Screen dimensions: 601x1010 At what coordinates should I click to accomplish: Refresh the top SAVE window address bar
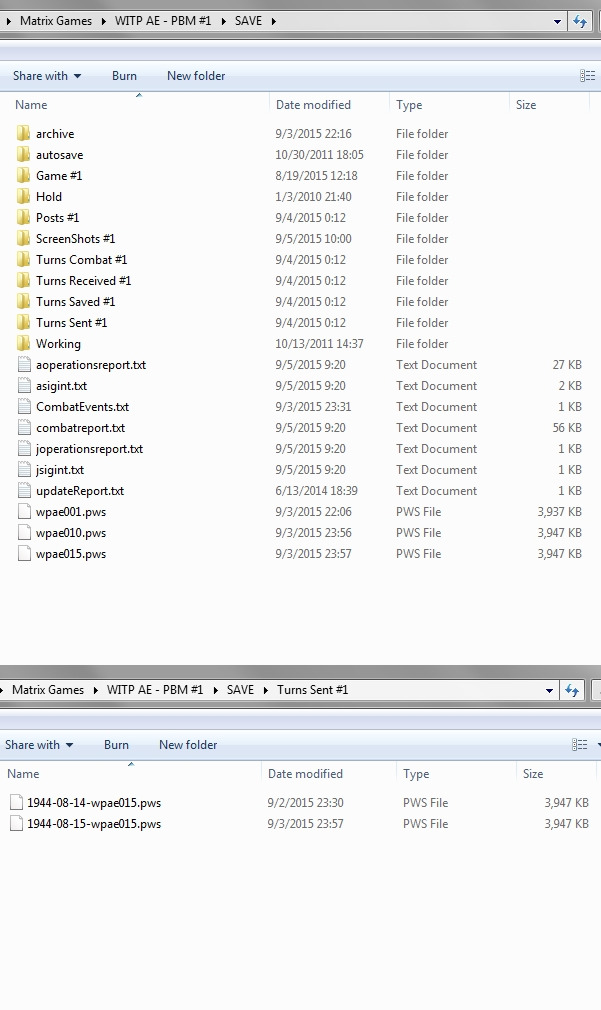[x=580, y=21]
